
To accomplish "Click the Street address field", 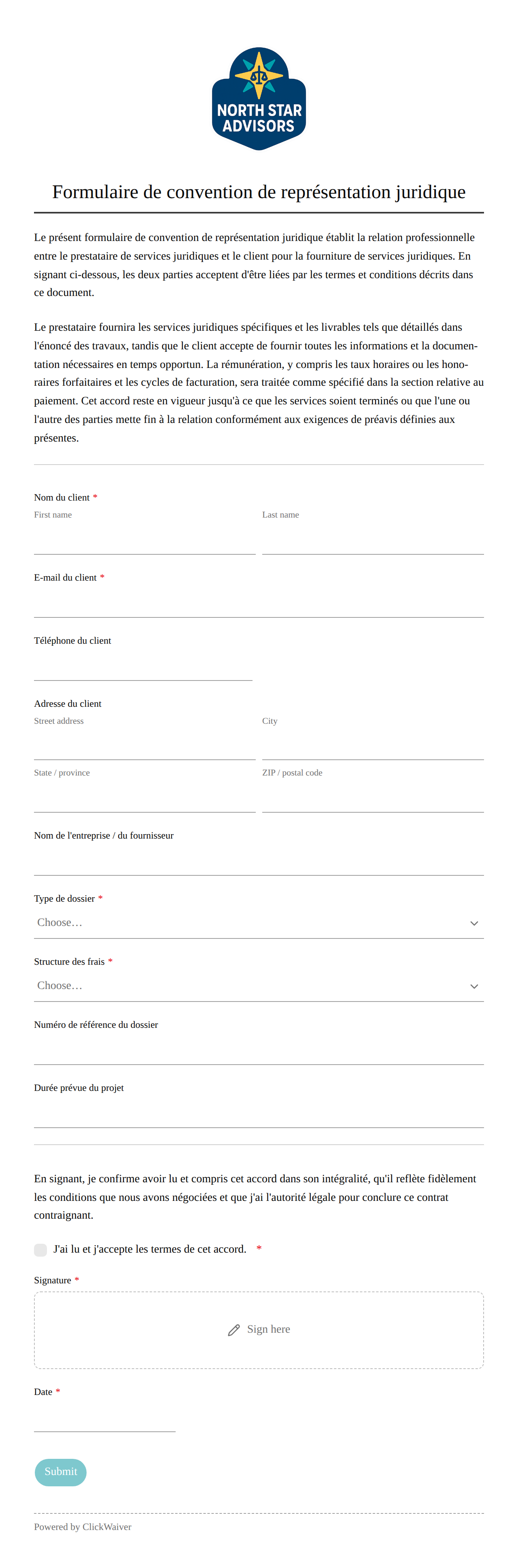I will pos(144,745).
